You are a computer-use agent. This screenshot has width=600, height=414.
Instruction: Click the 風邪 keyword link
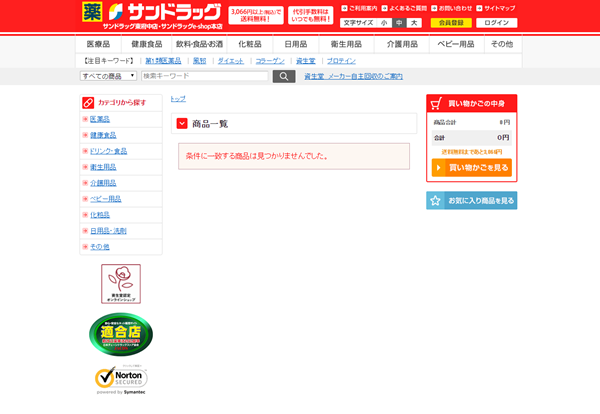coord(199,61)
